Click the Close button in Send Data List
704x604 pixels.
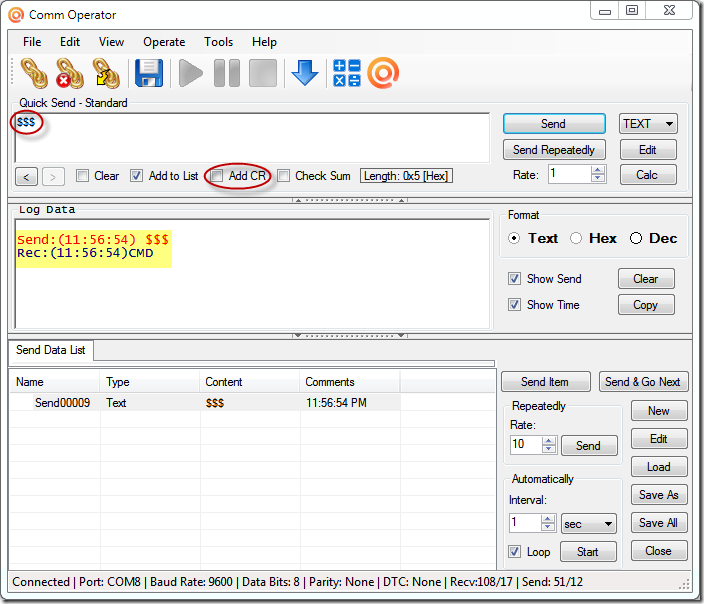click(659, 551)
